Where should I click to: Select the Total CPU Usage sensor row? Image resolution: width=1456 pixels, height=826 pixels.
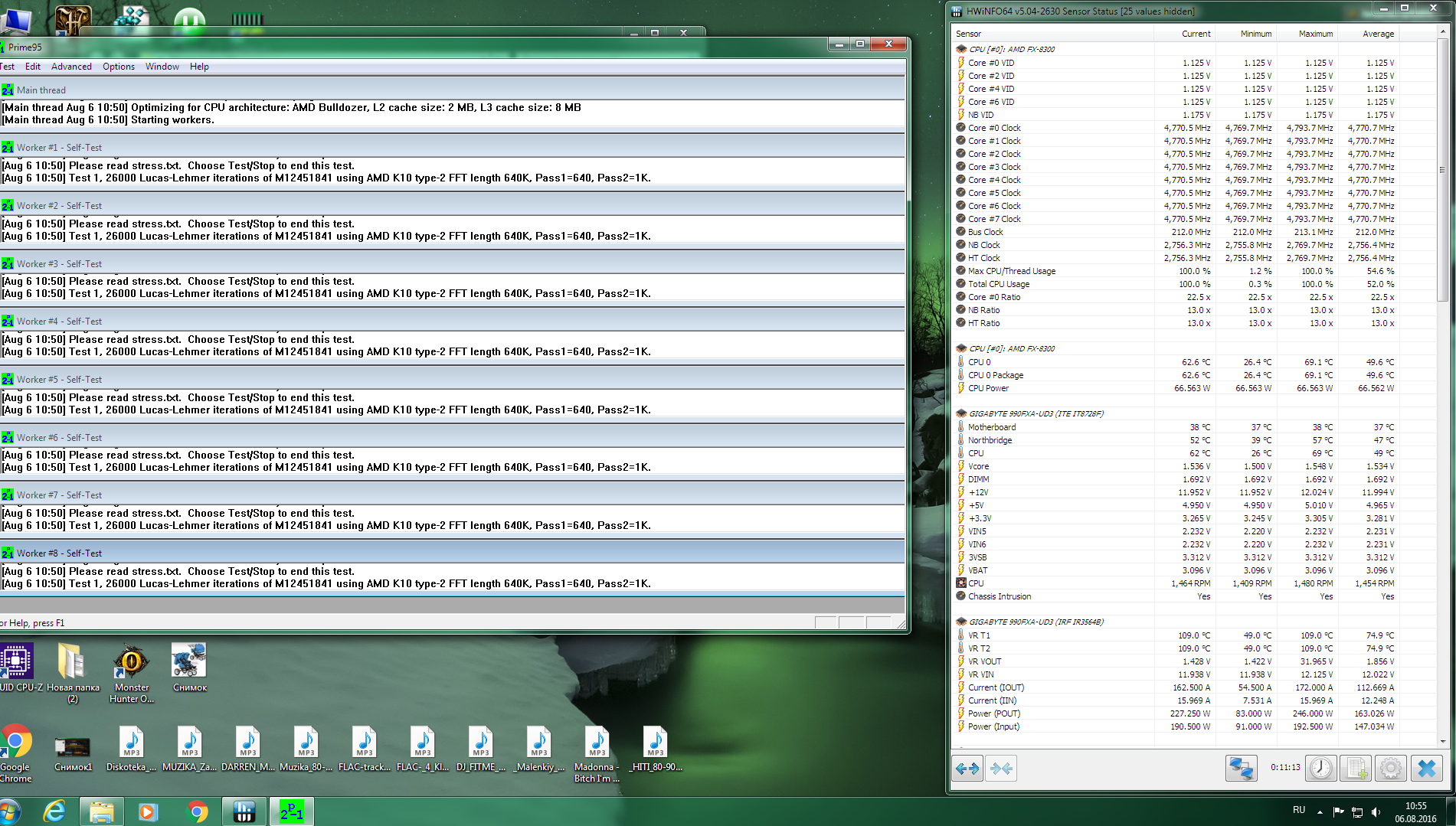pos(1176,284)
